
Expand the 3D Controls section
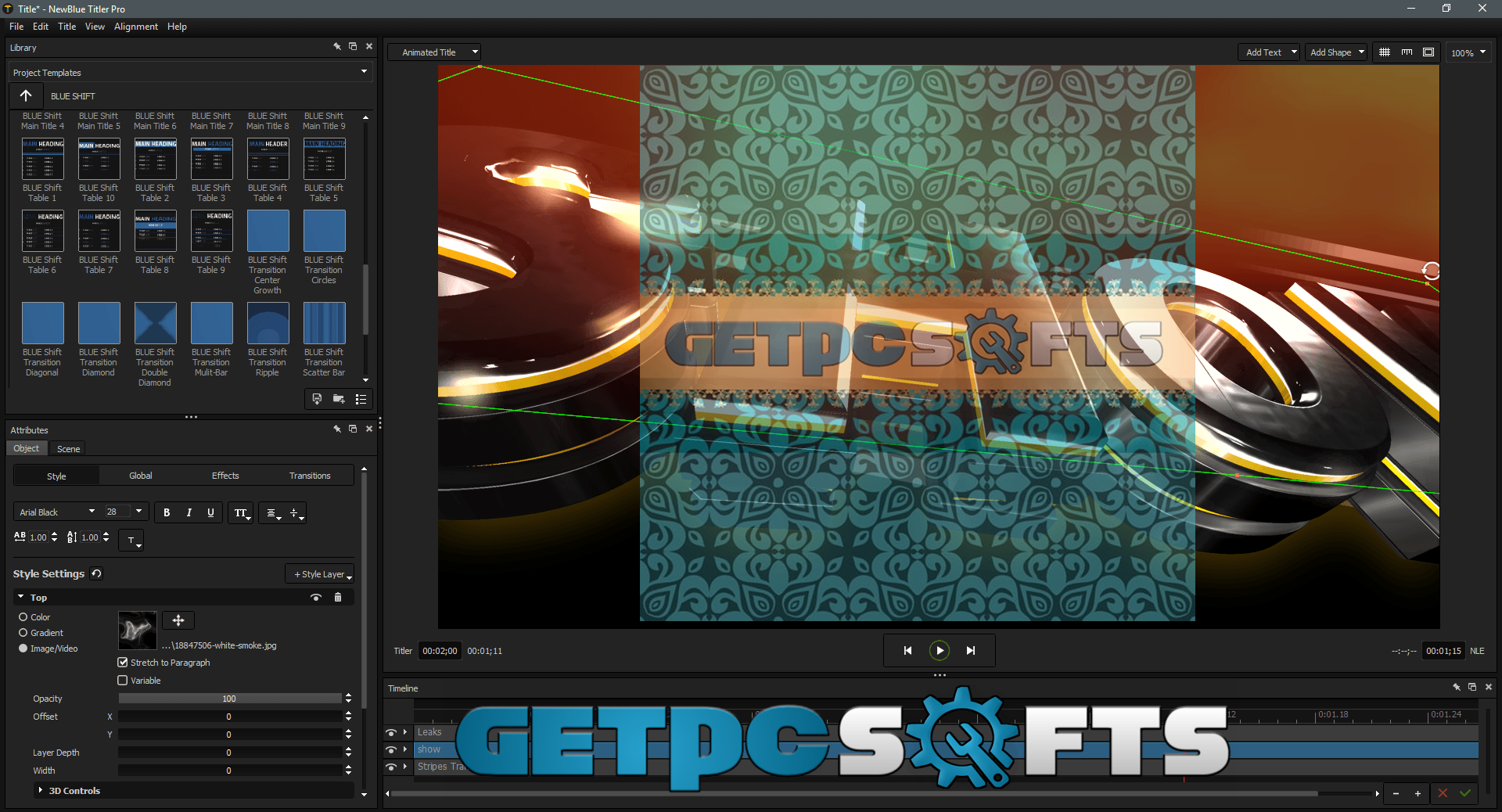[x=41, y=790]
